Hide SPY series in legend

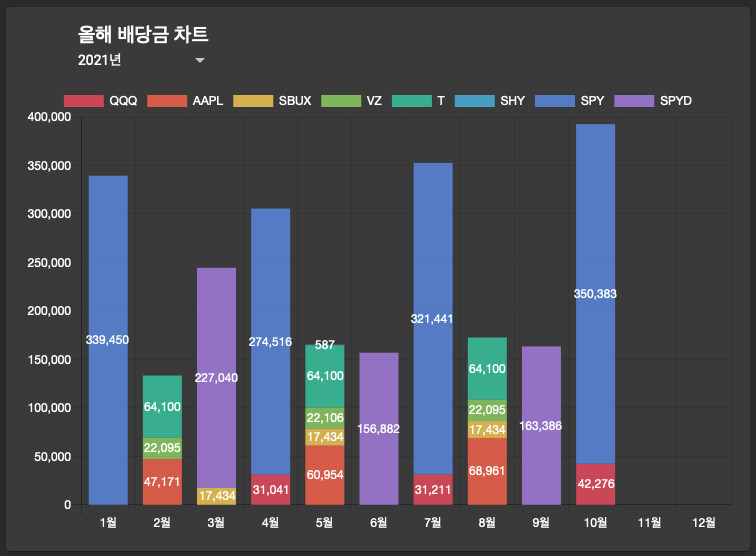click(555, 101)
